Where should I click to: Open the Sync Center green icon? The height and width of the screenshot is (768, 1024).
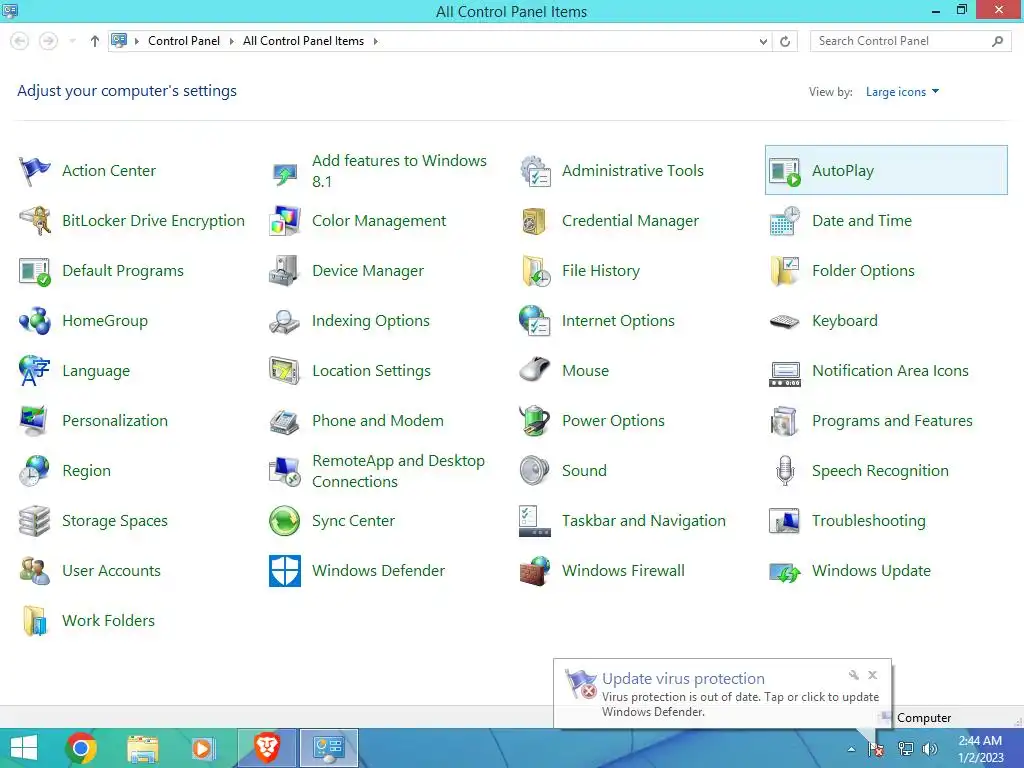285,520
